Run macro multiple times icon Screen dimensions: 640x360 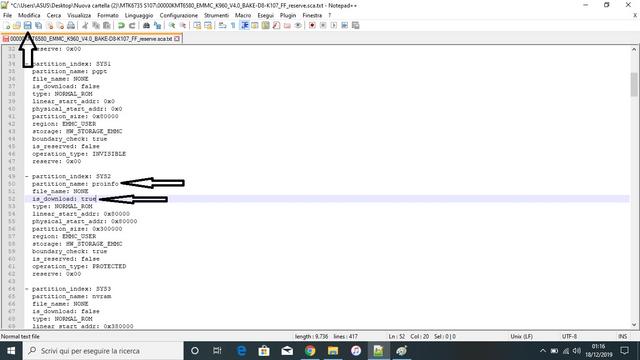(344, 25)
